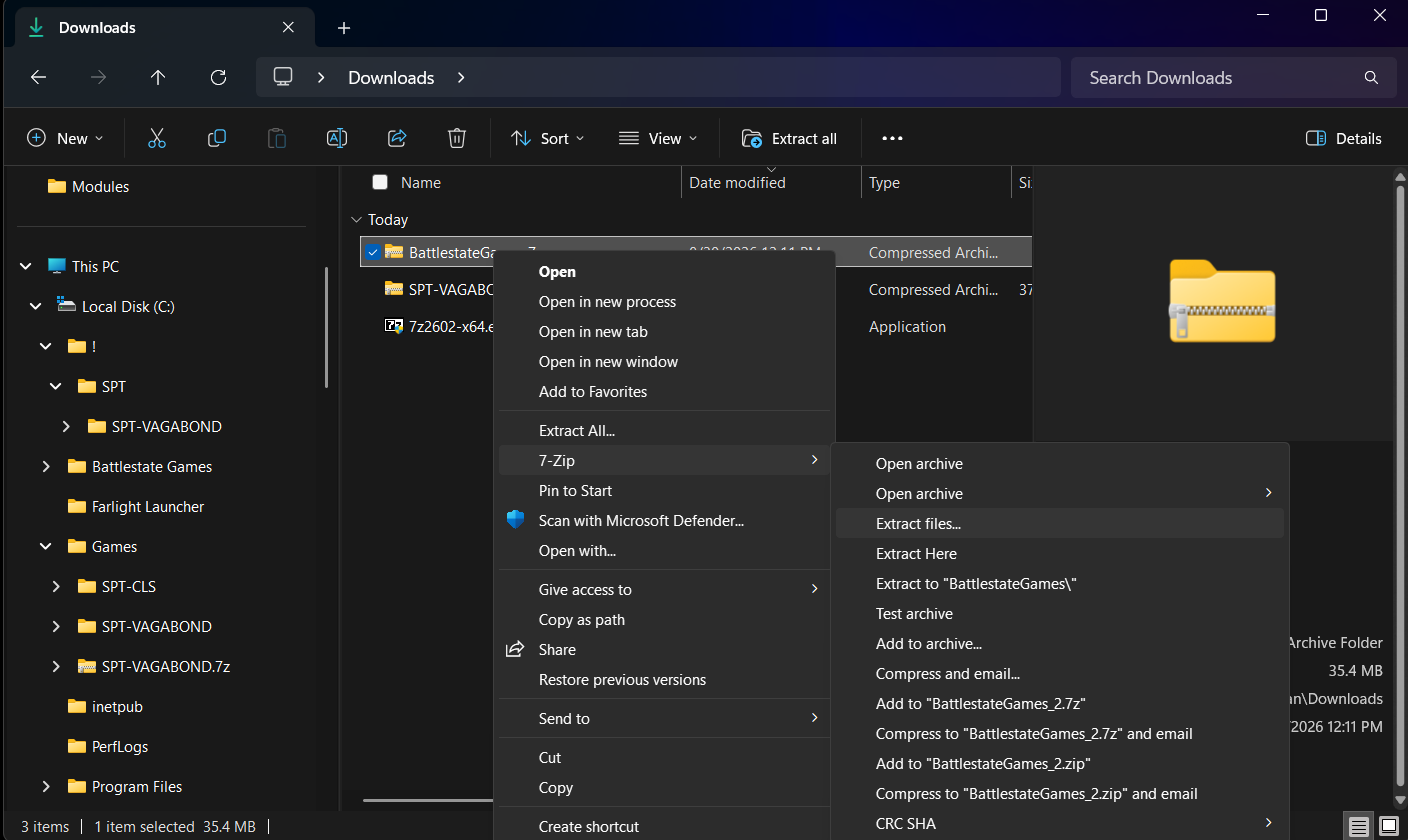Choose Extract files... in 7-Zip submenu
This screenshot has height=840, width=1408.
tap(1059, 523)
